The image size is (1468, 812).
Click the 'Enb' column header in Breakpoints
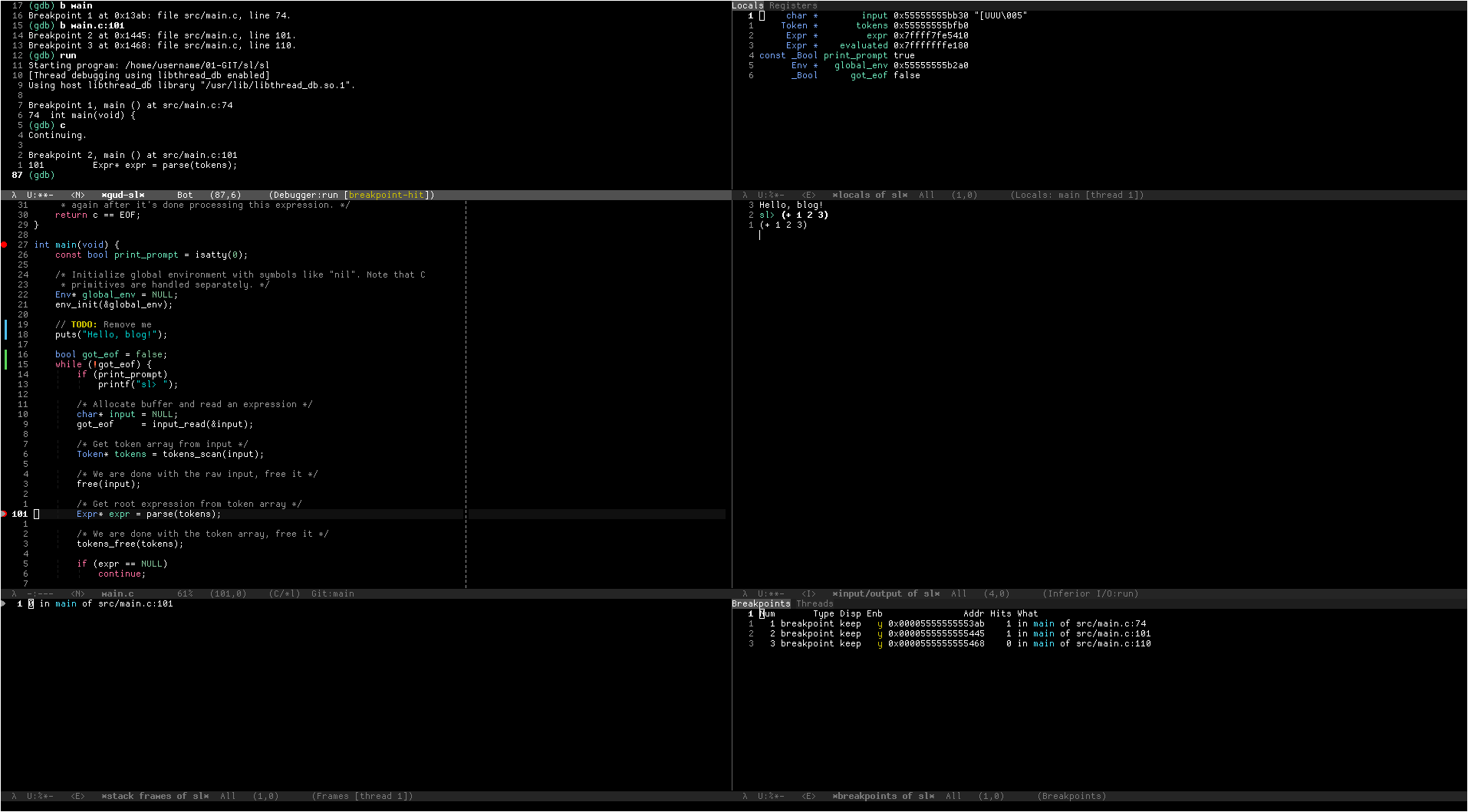(x=874, y=613)
